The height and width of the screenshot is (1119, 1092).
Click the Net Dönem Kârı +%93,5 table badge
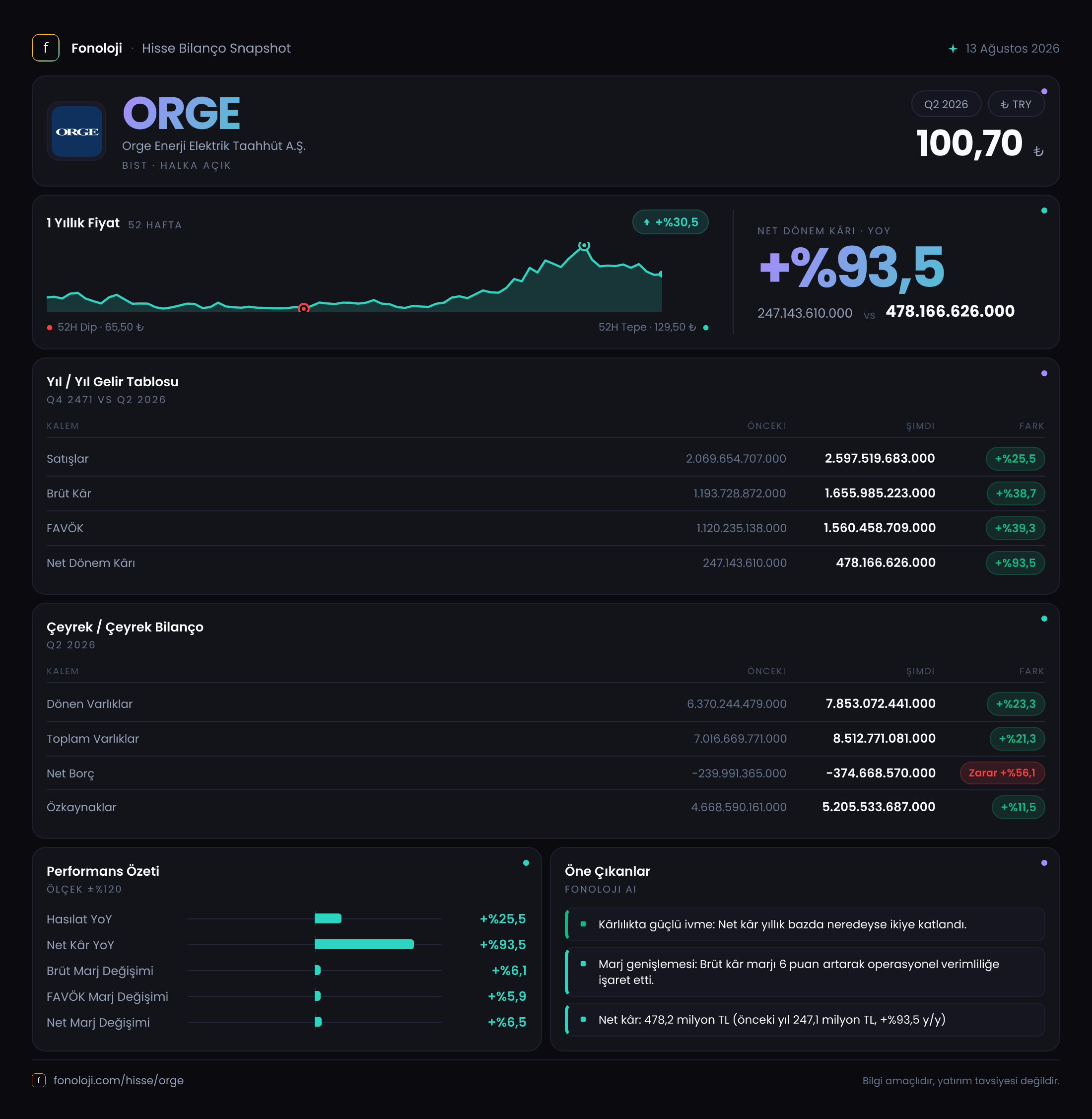[1015, 562]
